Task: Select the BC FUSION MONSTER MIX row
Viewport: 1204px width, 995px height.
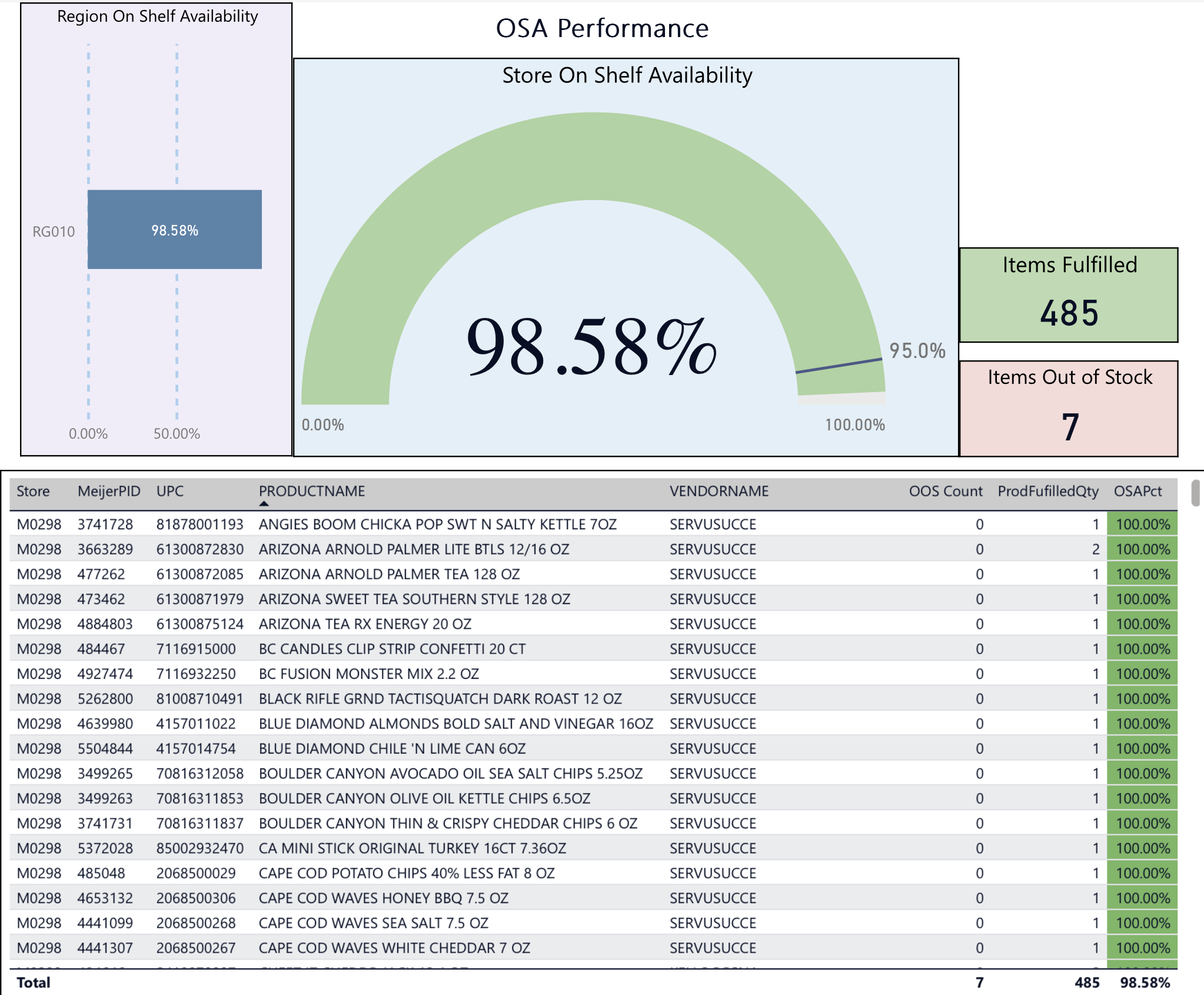Action: click(x=368, y=674)
